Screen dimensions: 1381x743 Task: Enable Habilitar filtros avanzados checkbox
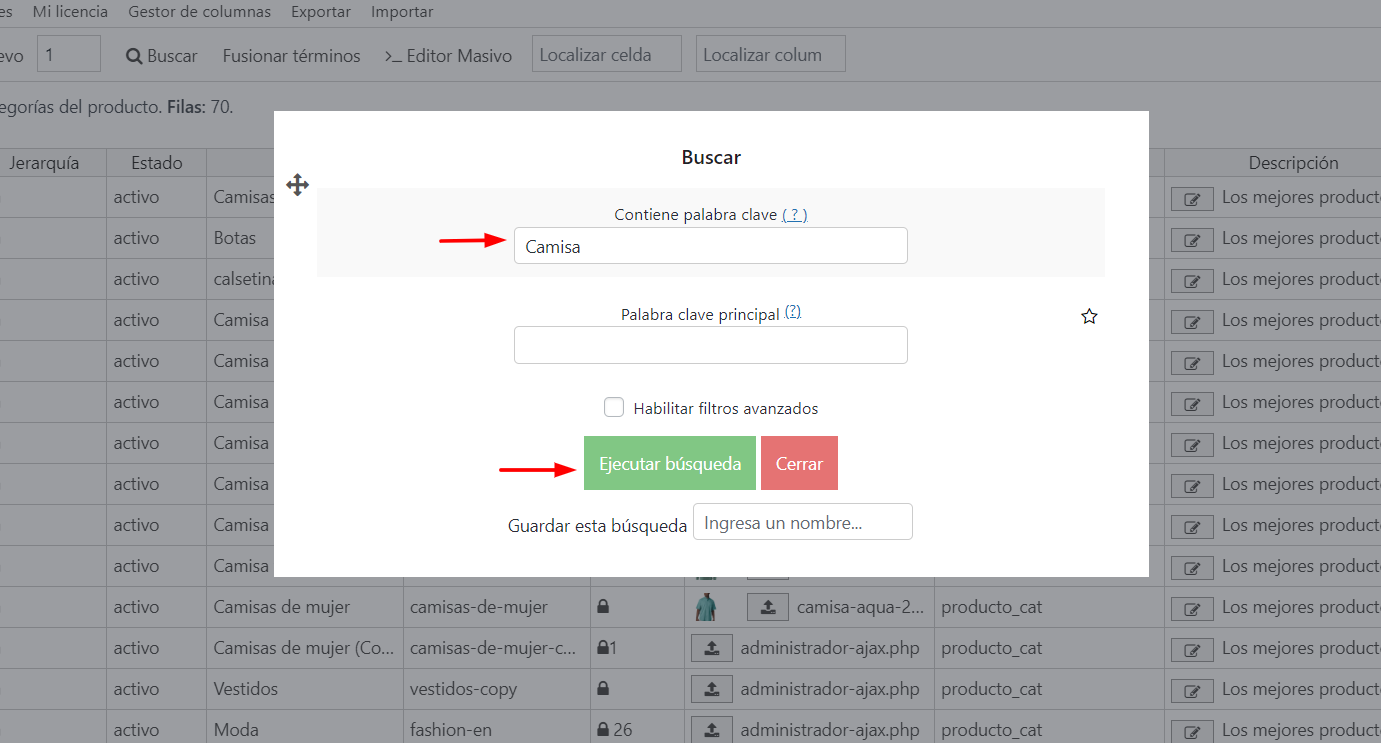coord(614,408)
